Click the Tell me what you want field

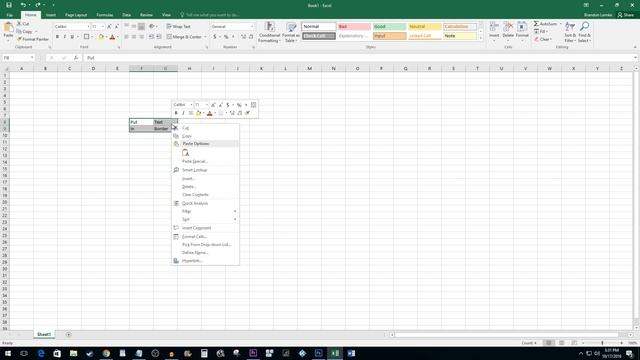point(212,15)
